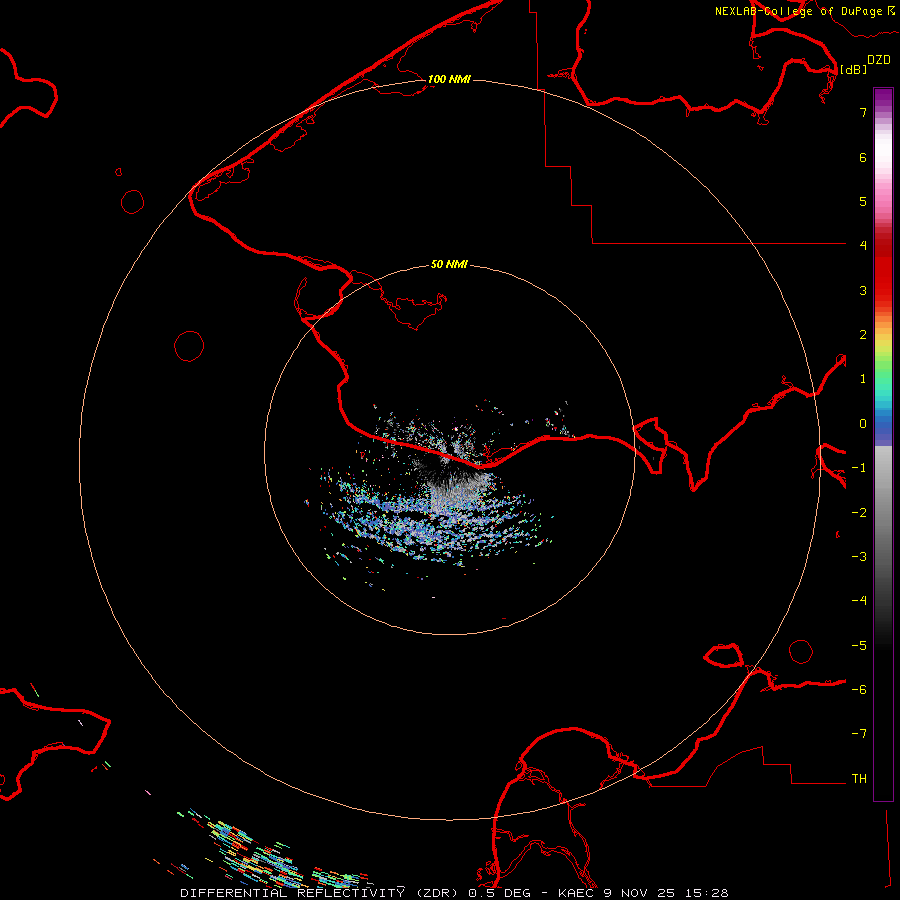Select the 0 value on the scale
The image size is (900, 900).
(x=863, y=424)
